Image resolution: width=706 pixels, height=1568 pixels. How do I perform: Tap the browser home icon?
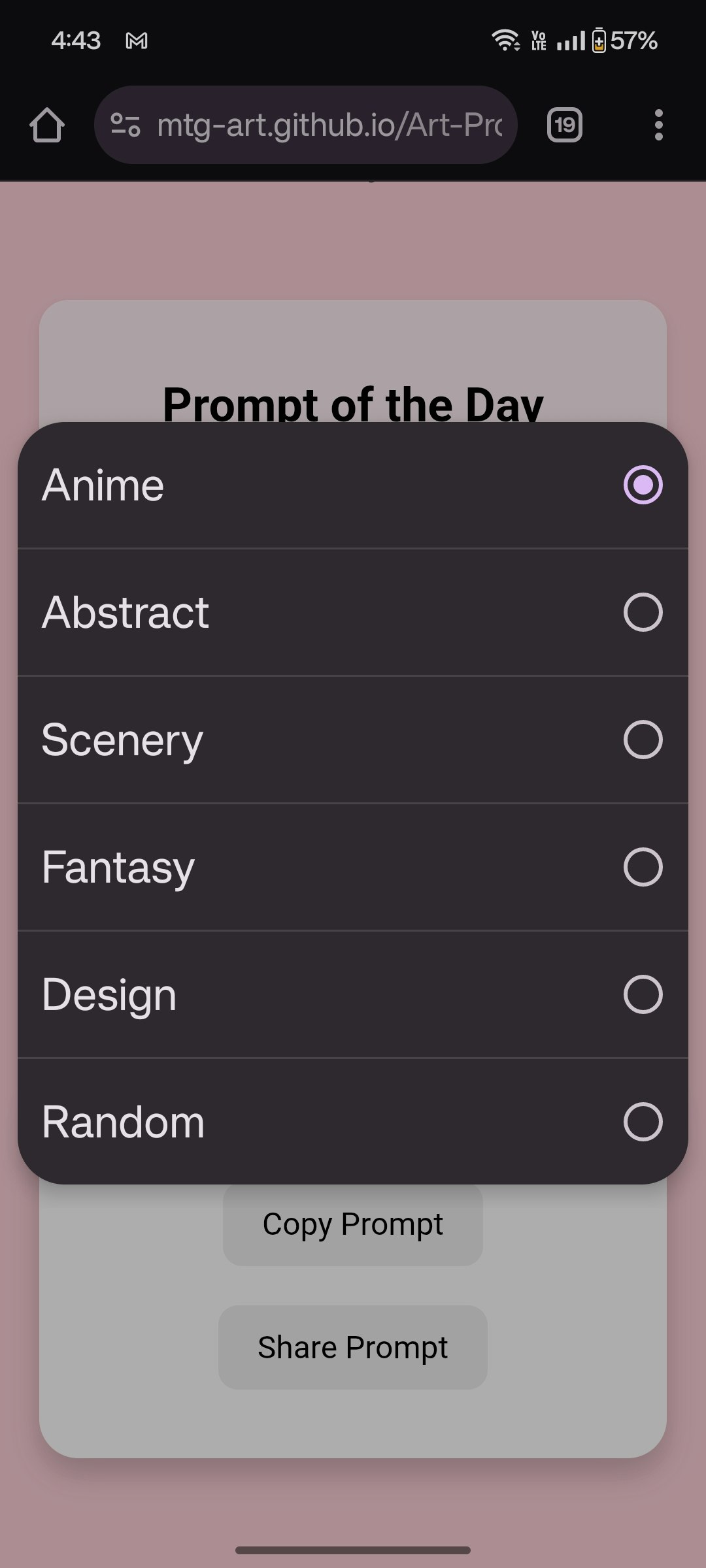coord(47,125)
